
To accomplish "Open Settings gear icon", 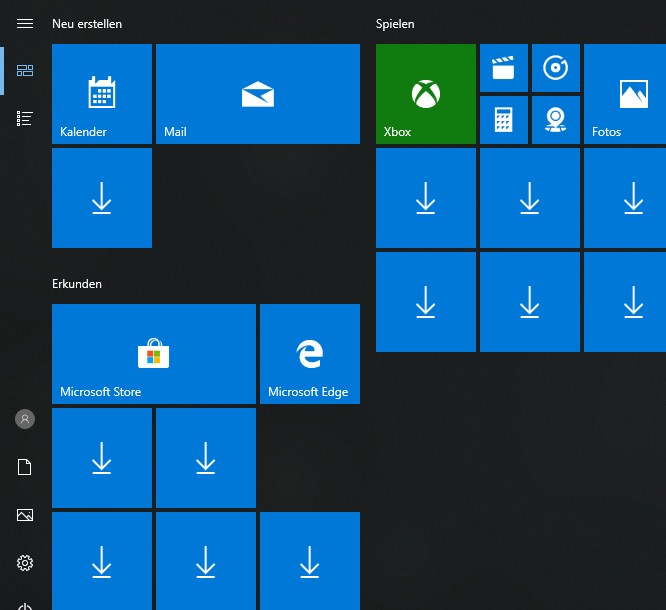I will tap(25, 563).
